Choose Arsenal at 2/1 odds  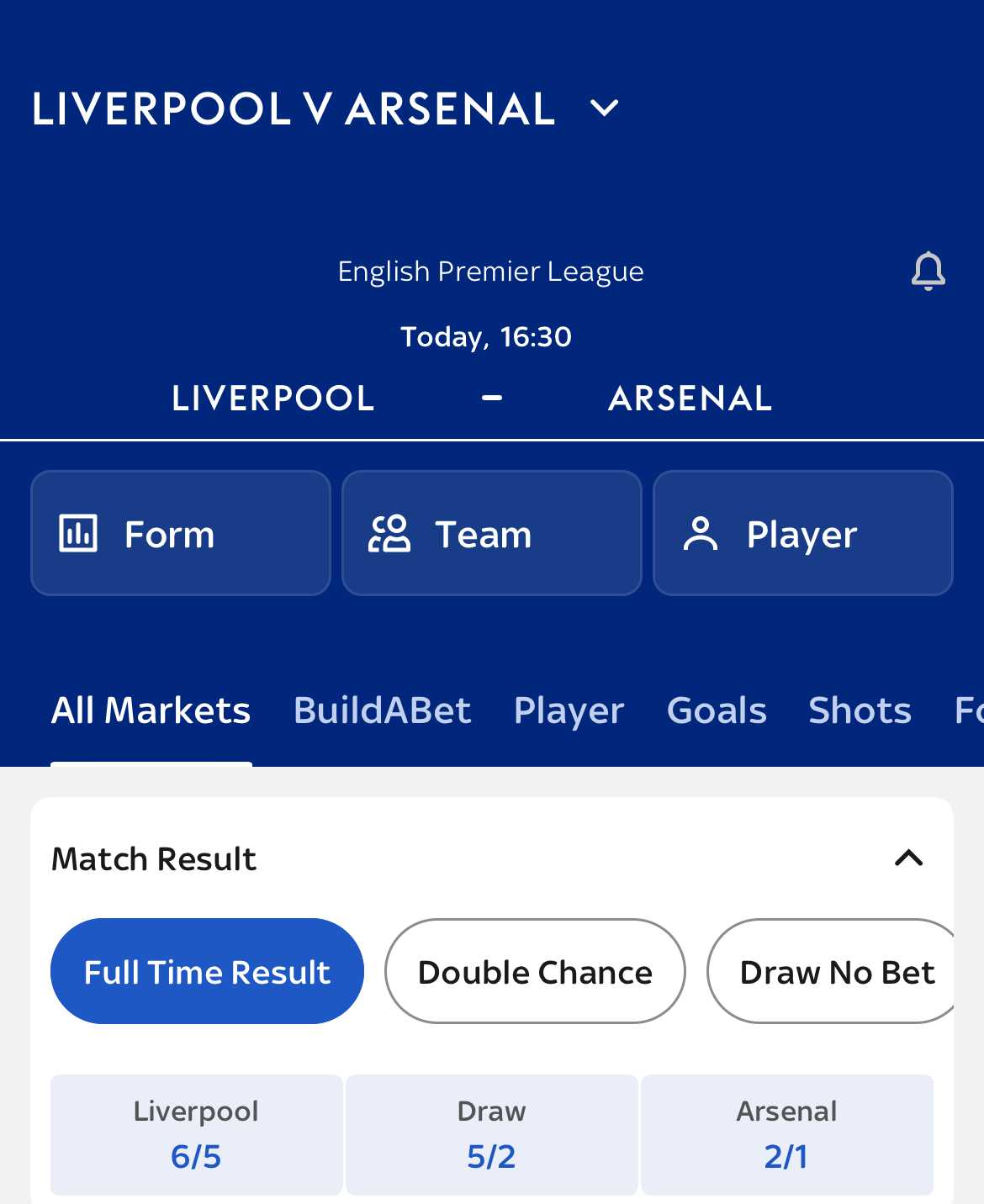(x=787, y=1134)
